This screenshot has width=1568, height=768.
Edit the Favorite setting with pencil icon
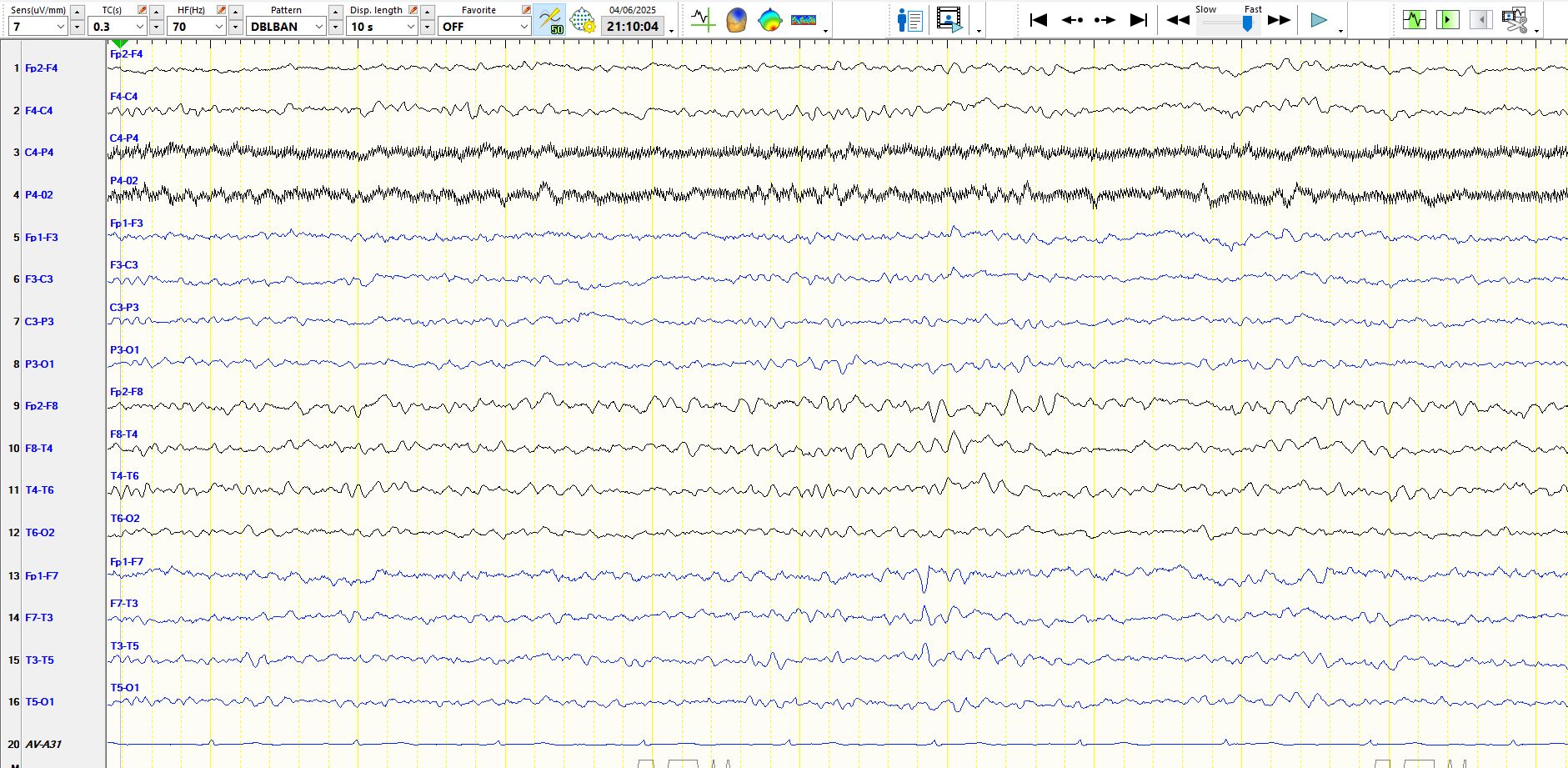(x=526, y=10)
